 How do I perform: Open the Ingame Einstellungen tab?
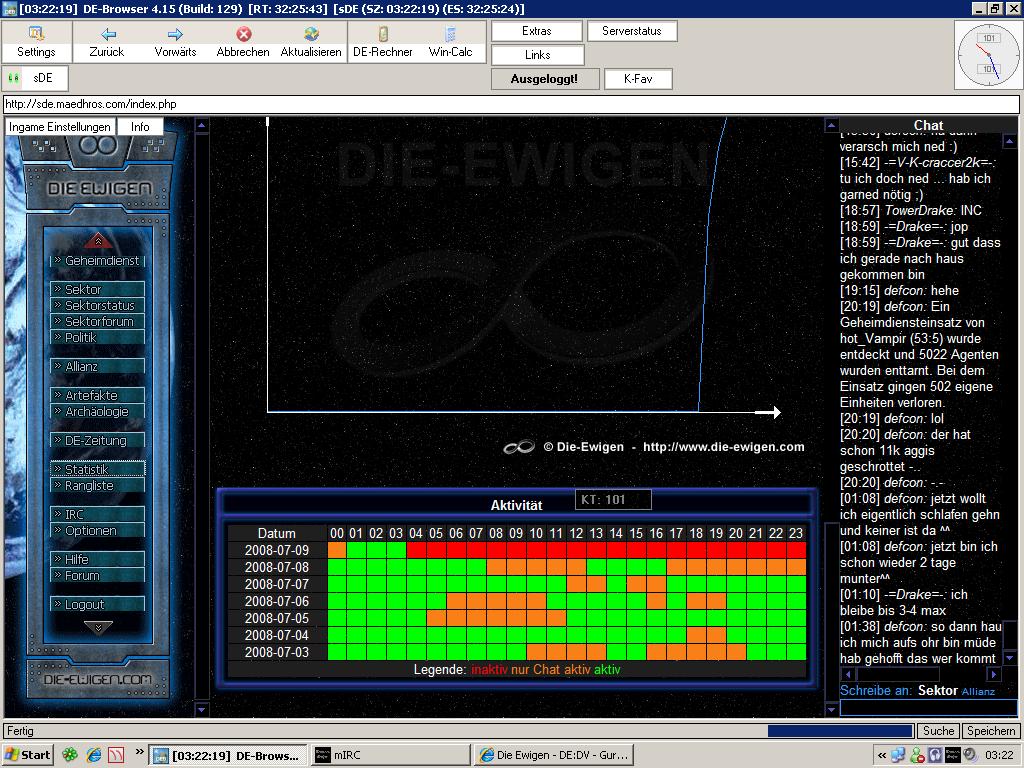tap(60, 127)
